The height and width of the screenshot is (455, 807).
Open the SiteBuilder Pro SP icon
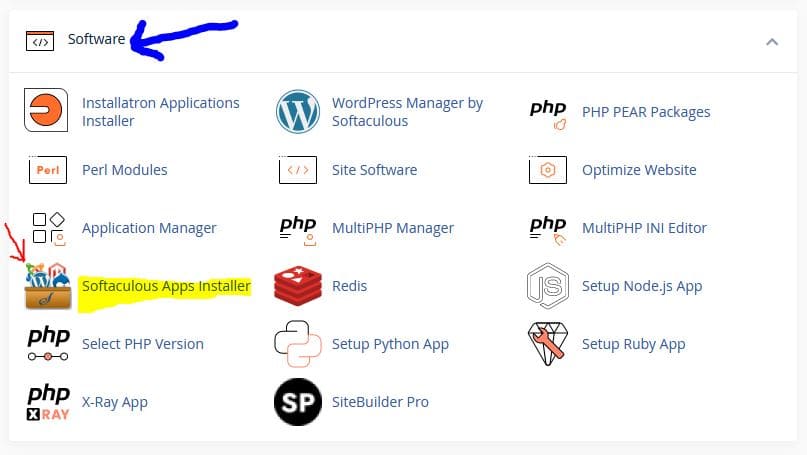[x=298, y=402]
